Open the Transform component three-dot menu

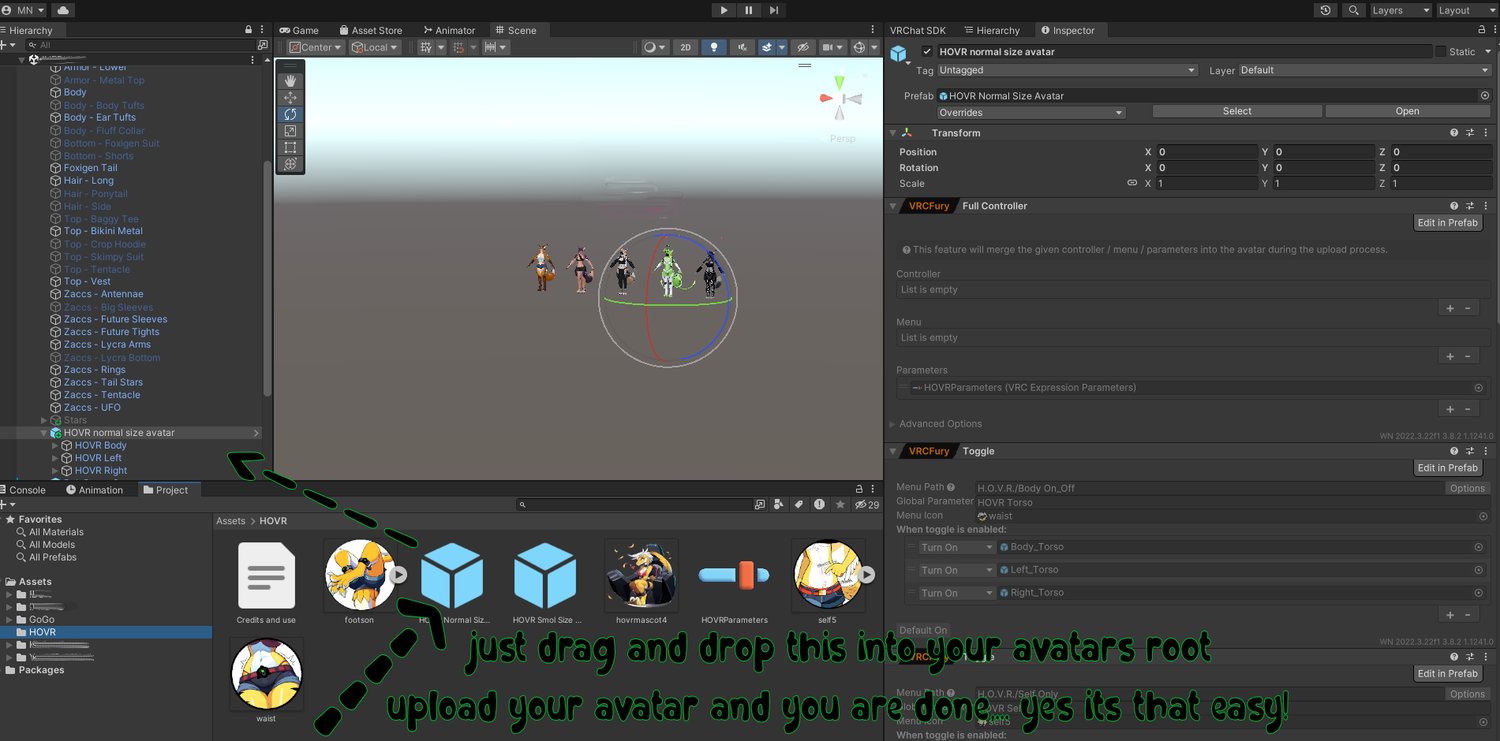click(1486, 133)
